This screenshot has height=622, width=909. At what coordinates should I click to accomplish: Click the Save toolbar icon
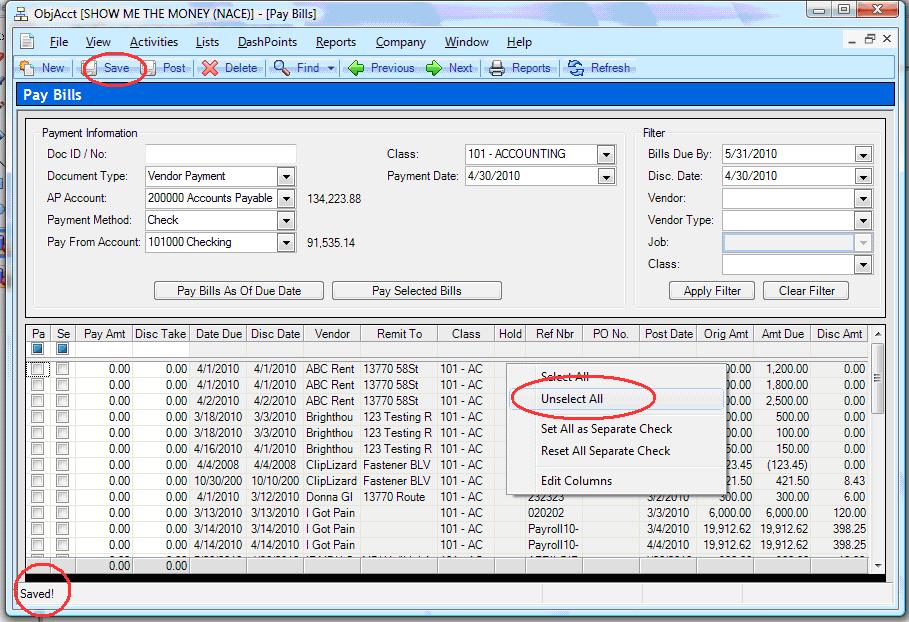click(91, 68)
